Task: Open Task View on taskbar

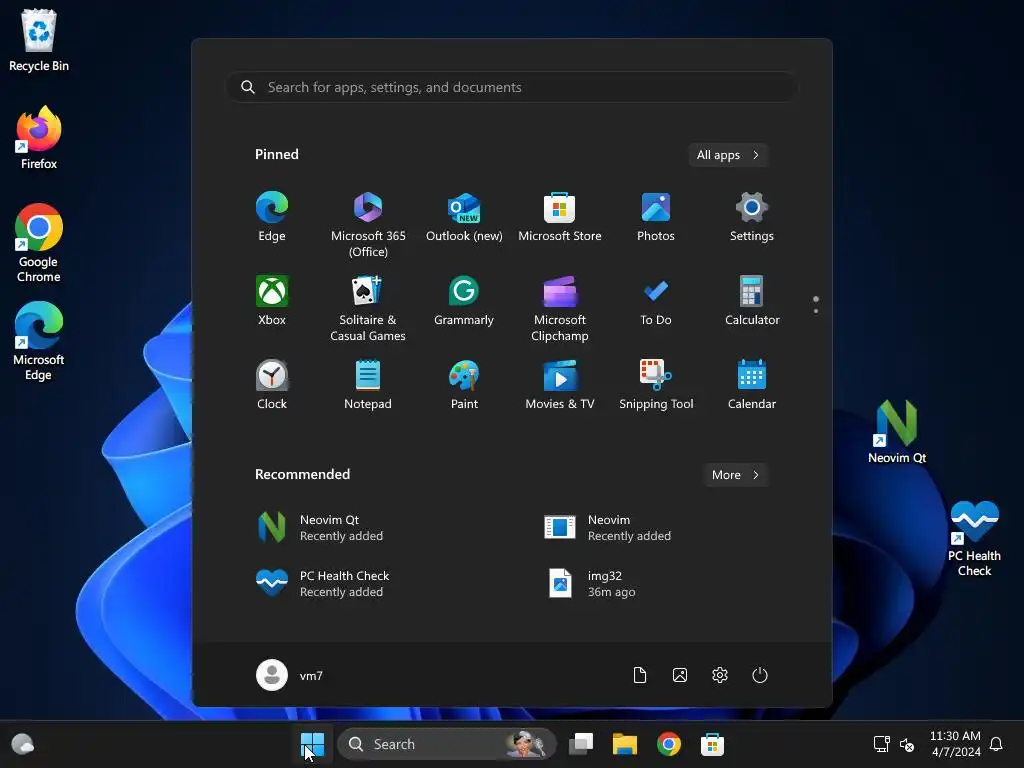Action: tap(581, 744)
